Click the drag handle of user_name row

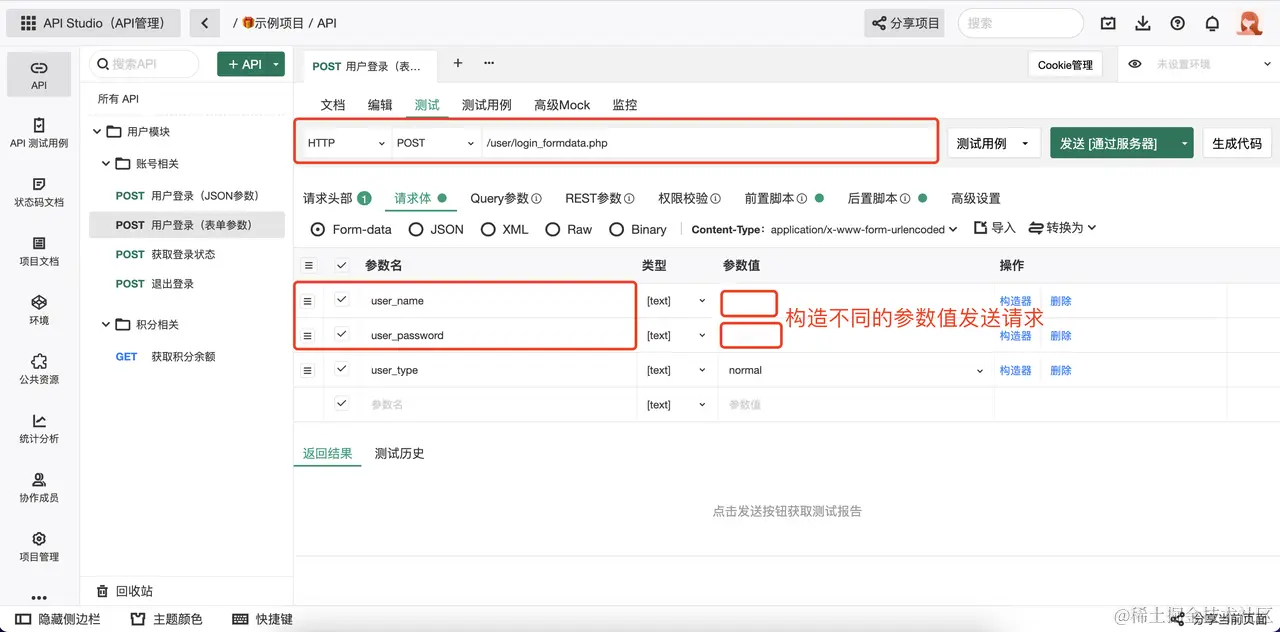pos(308,301)
